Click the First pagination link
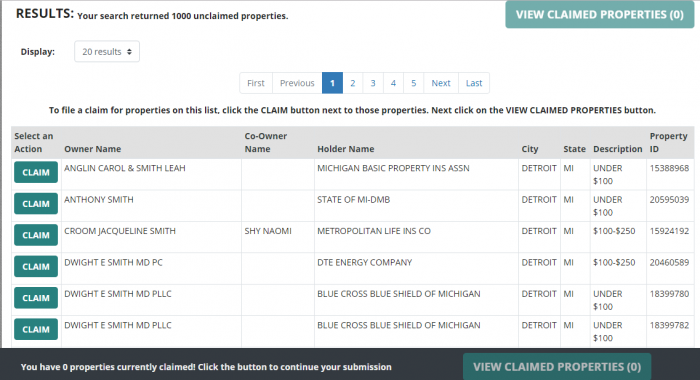Viewport: 700px width, 380px height. tap(256, 83)
